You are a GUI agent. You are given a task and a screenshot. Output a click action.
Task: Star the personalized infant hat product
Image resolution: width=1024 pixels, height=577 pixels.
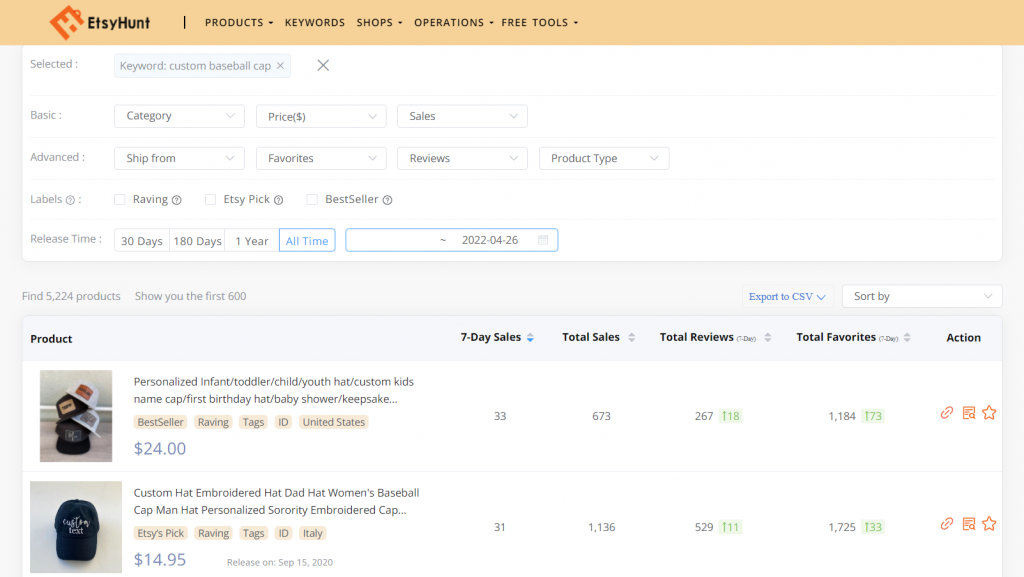tap(989, 412)
